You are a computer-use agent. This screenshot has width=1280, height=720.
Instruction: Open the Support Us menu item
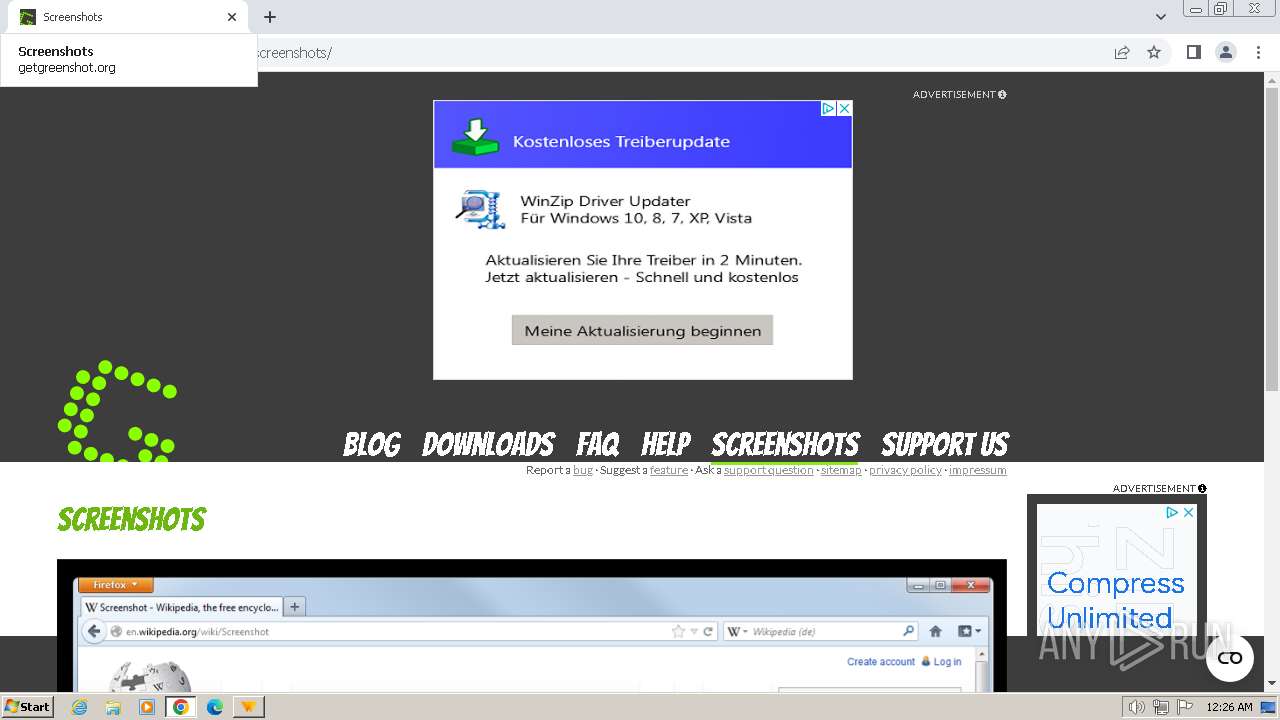[x=945, y=444]
